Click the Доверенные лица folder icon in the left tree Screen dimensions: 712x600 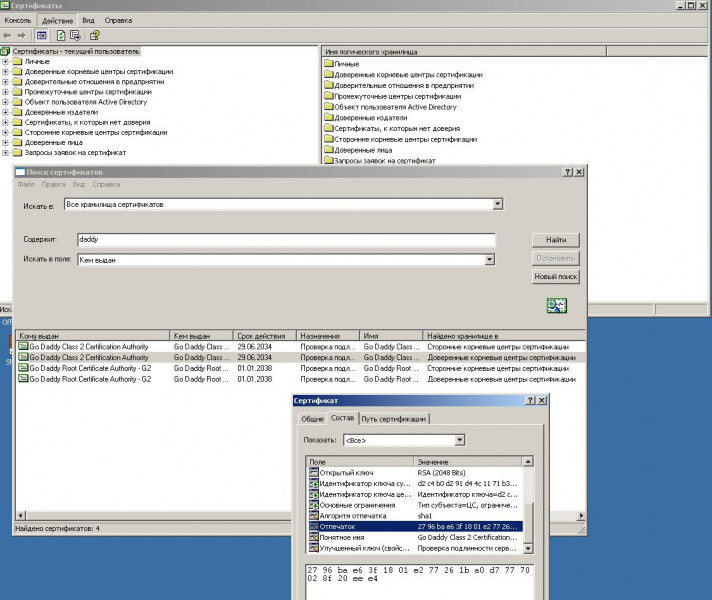tap(18, 142)
